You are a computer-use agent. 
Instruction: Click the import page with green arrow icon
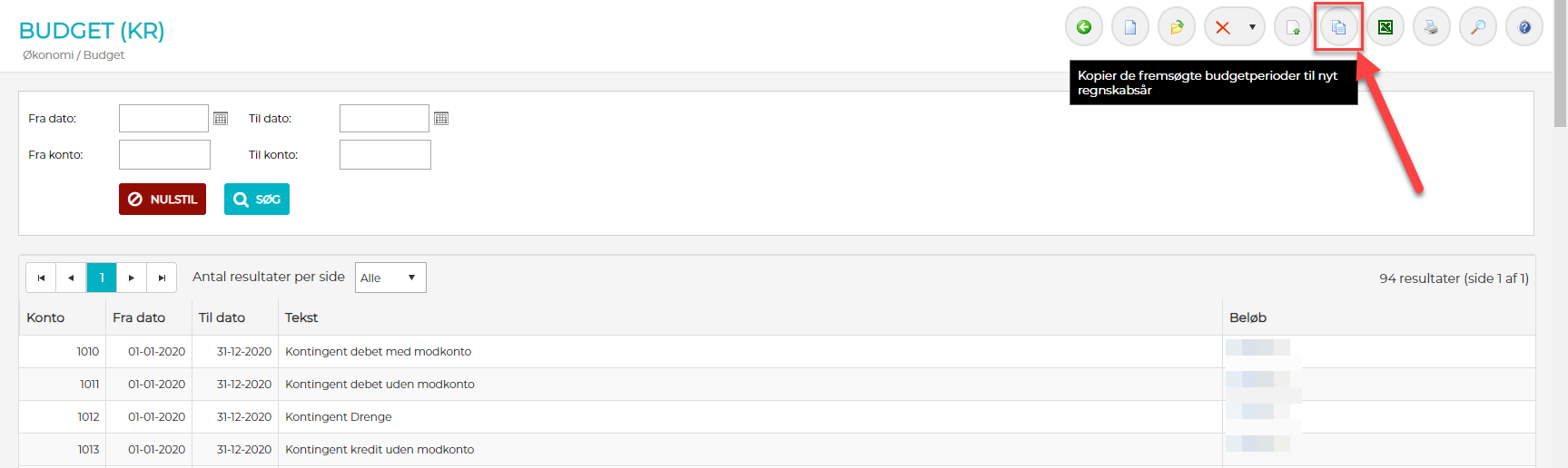[1293, 27]
